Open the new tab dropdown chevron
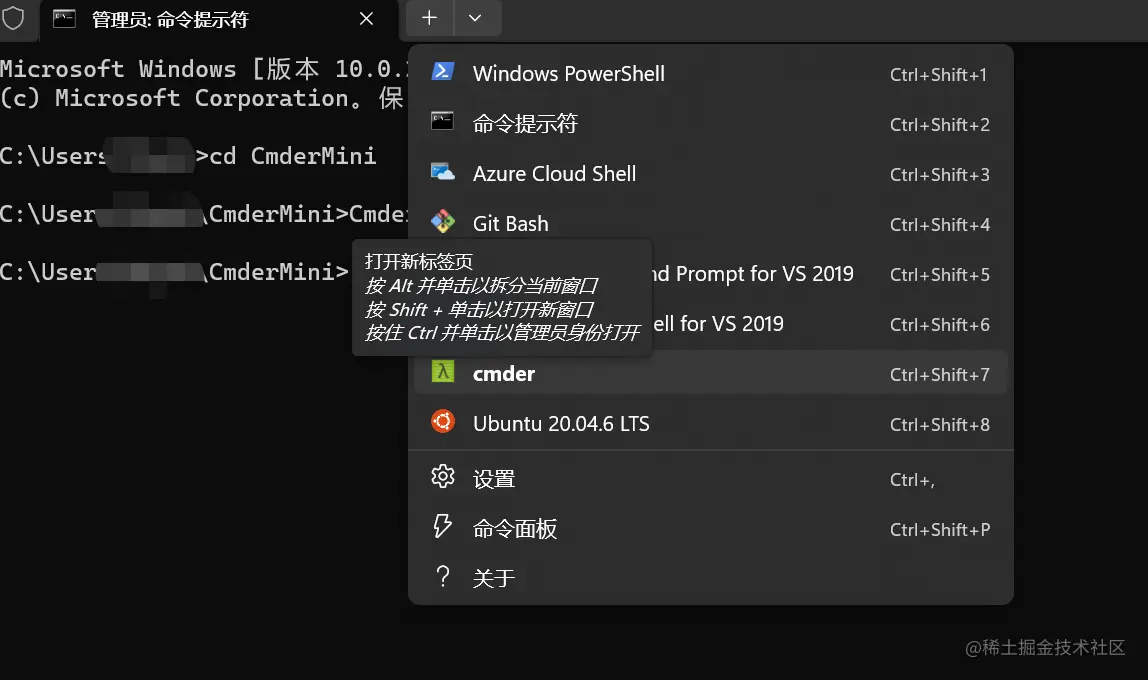The width and height of the screenshot is (1148, 680). (x=476, y=18)
